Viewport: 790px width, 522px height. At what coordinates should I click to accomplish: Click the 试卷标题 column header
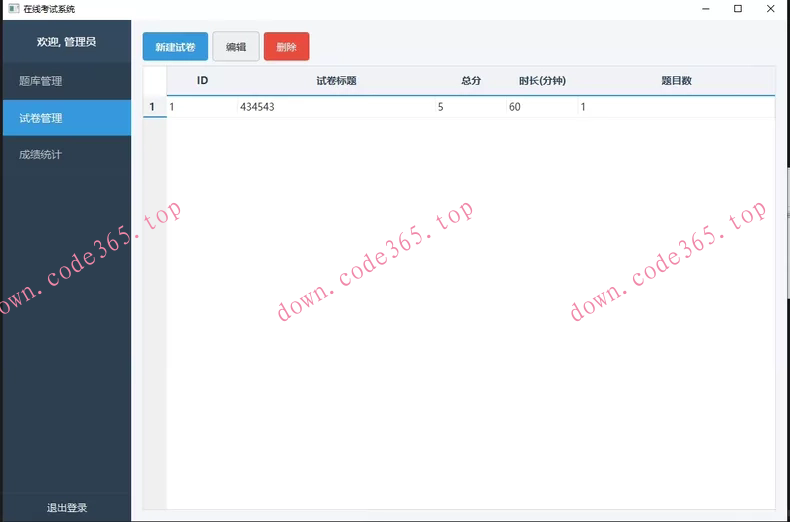[x=336, y=81]
